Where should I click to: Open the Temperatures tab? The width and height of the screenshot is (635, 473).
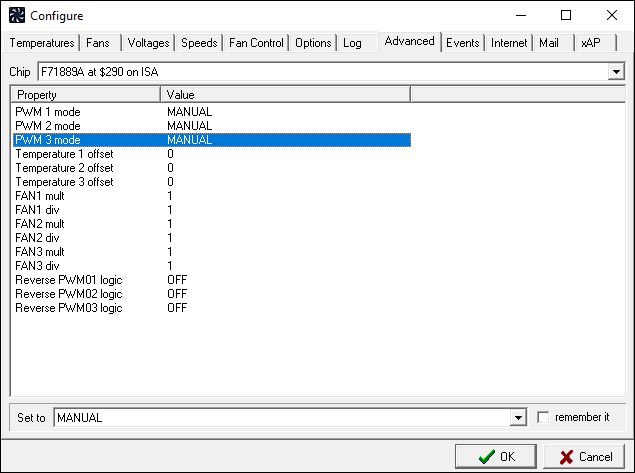[42, 43]
